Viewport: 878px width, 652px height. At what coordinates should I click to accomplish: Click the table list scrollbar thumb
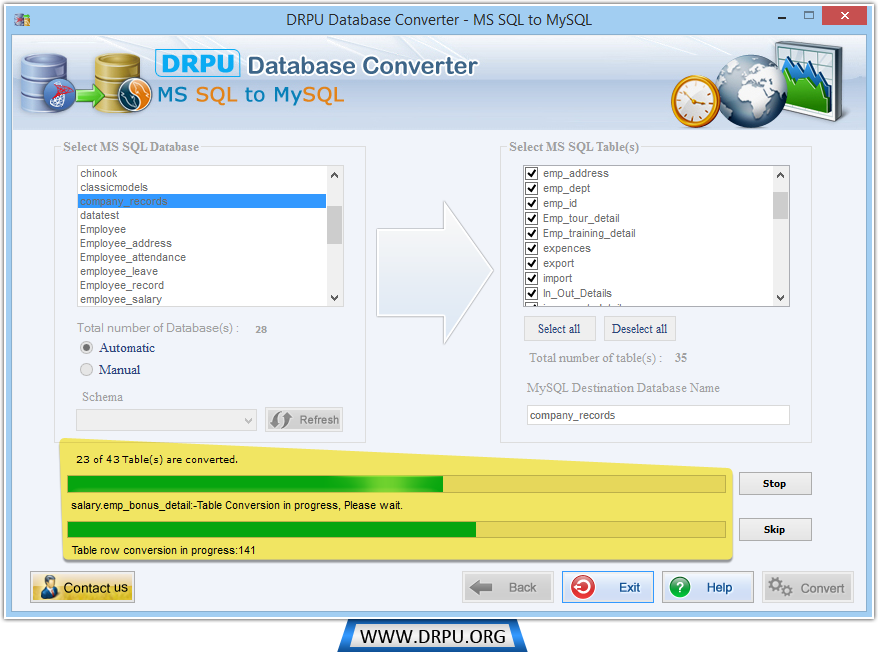(781, 205)
